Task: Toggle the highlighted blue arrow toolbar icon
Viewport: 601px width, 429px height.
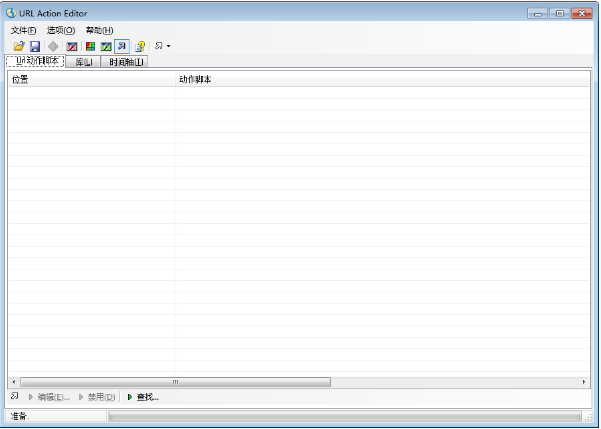Action: (x=122, y=46)
